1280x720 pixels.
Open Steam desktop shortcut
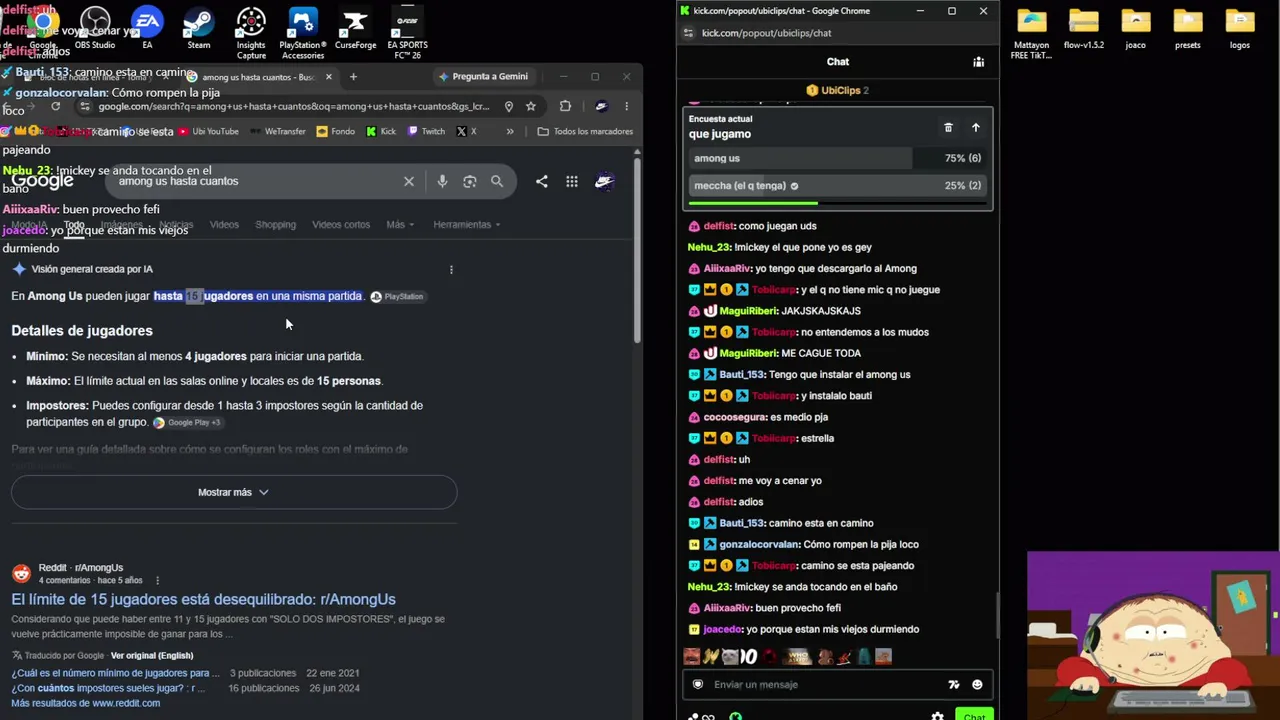click(199, 28)
